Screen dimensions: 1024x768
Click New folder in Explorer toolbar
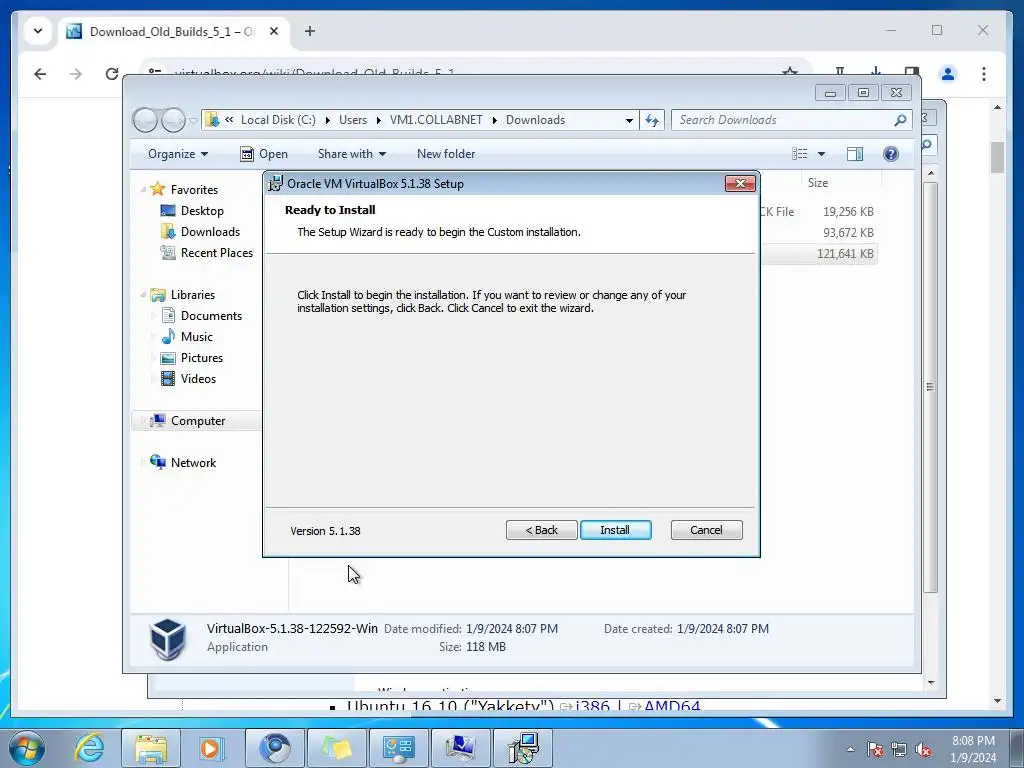point(446,154)
